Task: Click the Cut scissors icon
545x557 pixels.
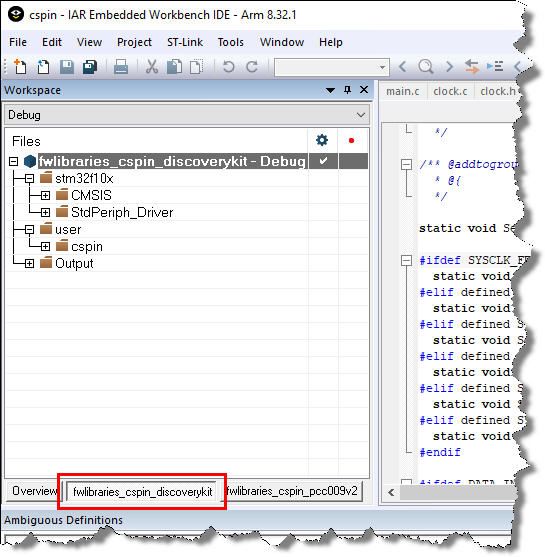Action: (x=152, y=66)
